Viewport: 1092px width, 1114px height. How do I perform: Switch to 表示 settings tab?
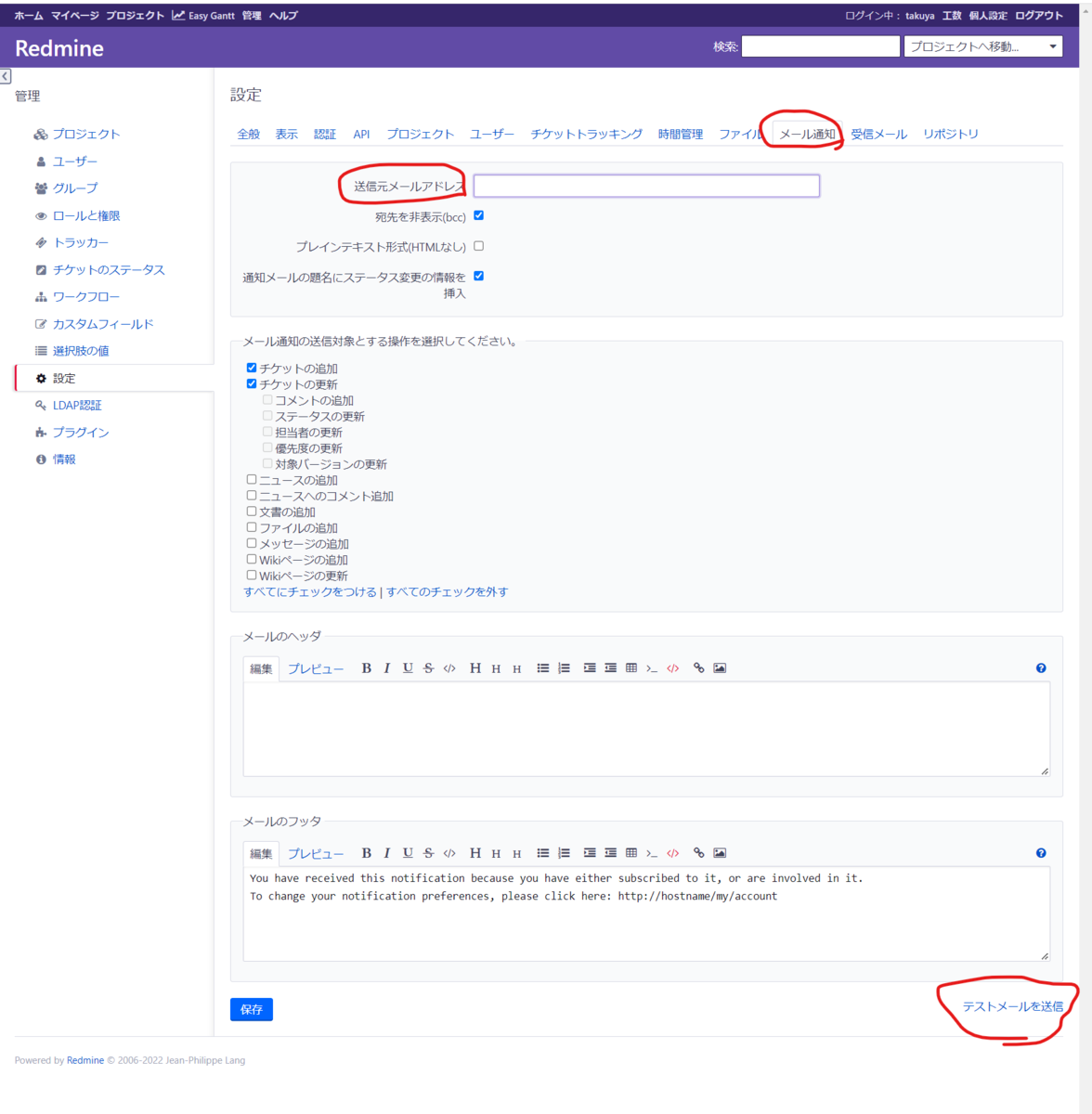click(x=287, y=135)
